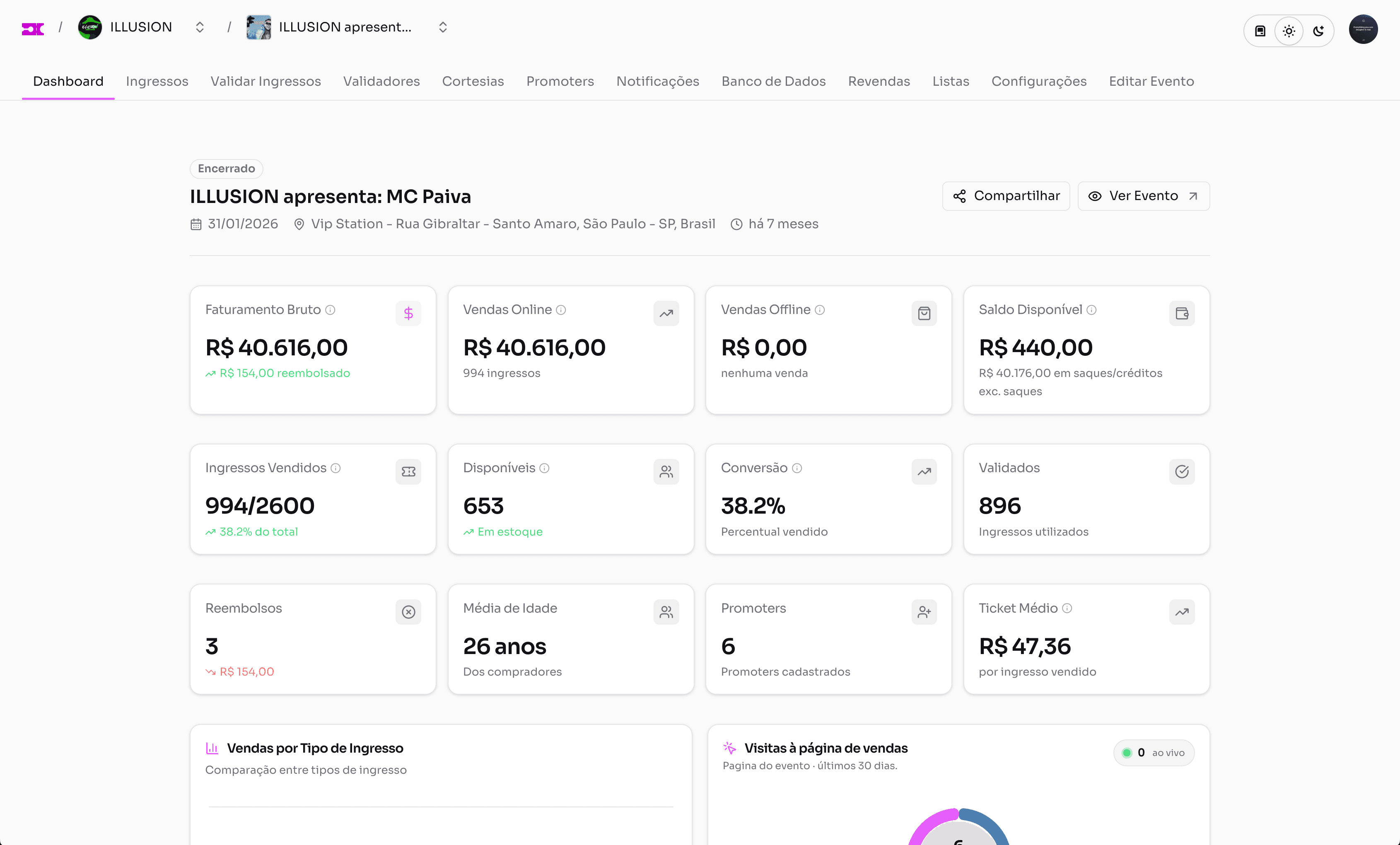
Task: Click the Encerrado status badge
Action: pyautogui.click(x=226, y=168)
